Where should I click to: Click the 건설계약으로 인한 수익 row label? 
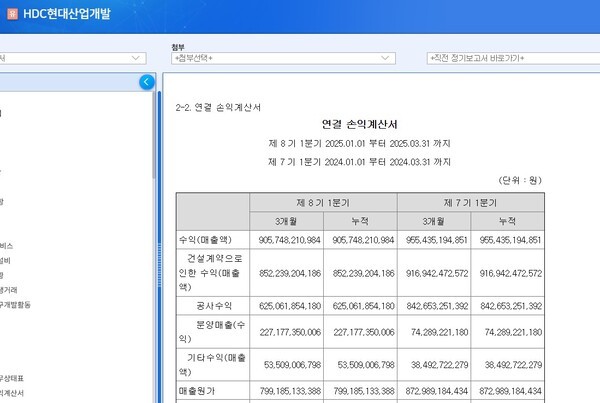210,273
